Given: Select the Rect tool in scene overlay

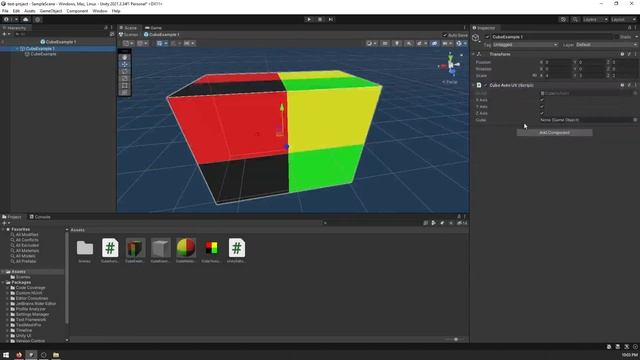Looking at the screenshot, I should [x=125, y=85].
